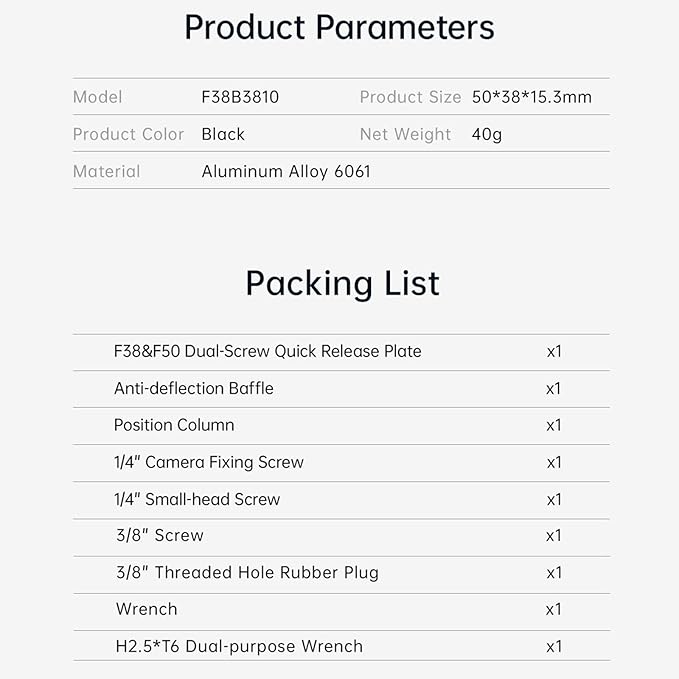Image resolution: width=679 pixels, height=679 pixels.
Task: Click the Model label
Action: click(x=98, y=97)
